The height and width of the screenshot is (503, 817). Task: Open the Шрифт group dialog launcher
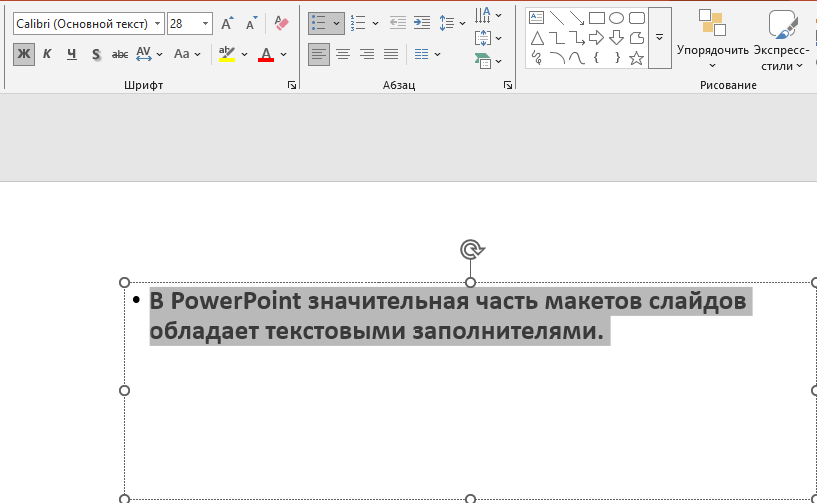point(292,86)
